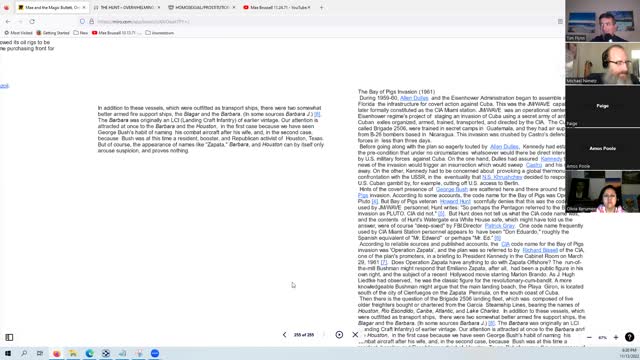Start autoplay of frames presentation

tap(339, 335)
